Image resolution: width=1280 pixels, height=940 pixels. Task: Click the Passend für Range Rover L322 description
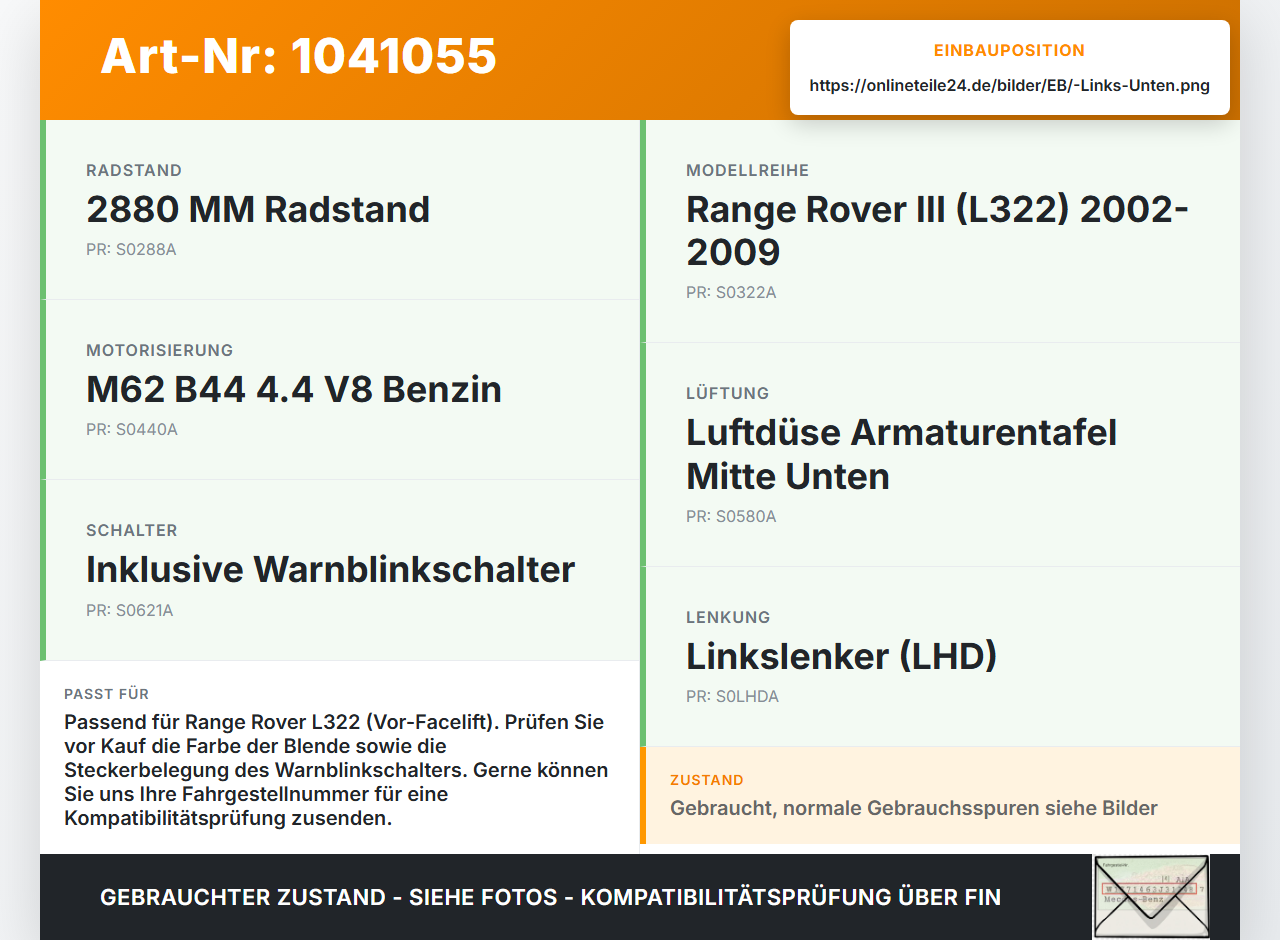pos(336,770)
